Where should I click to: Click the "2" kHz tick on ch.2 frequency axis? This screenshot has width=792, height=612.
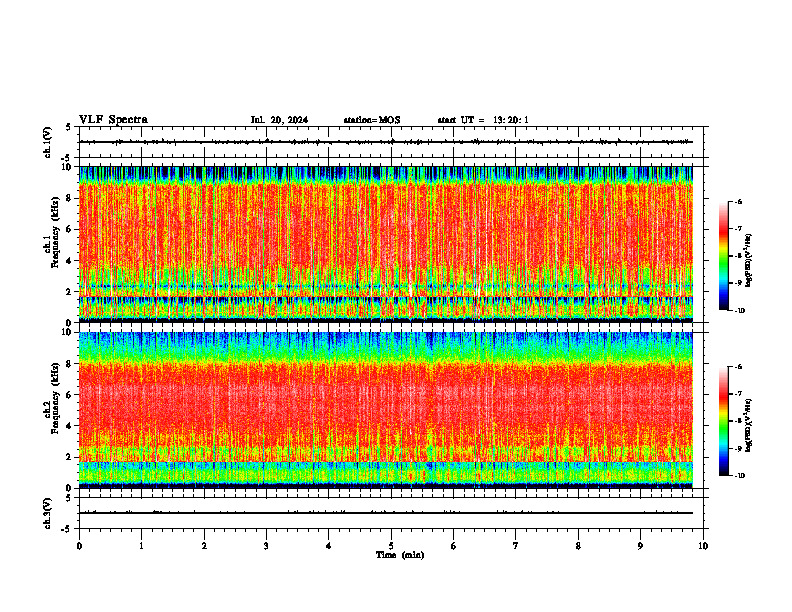coord(70,457)
